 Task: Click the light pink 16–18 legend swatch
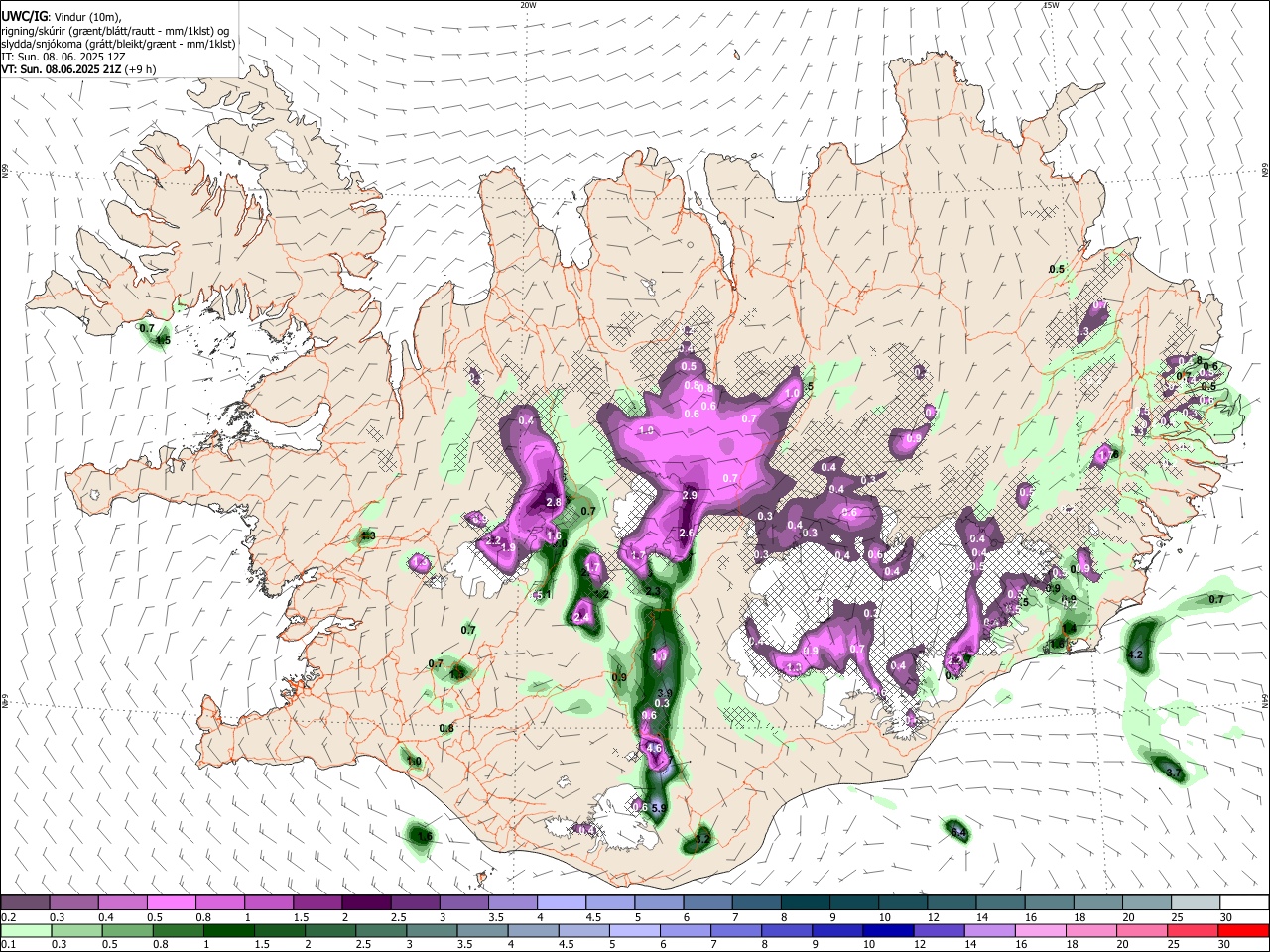1039,930
